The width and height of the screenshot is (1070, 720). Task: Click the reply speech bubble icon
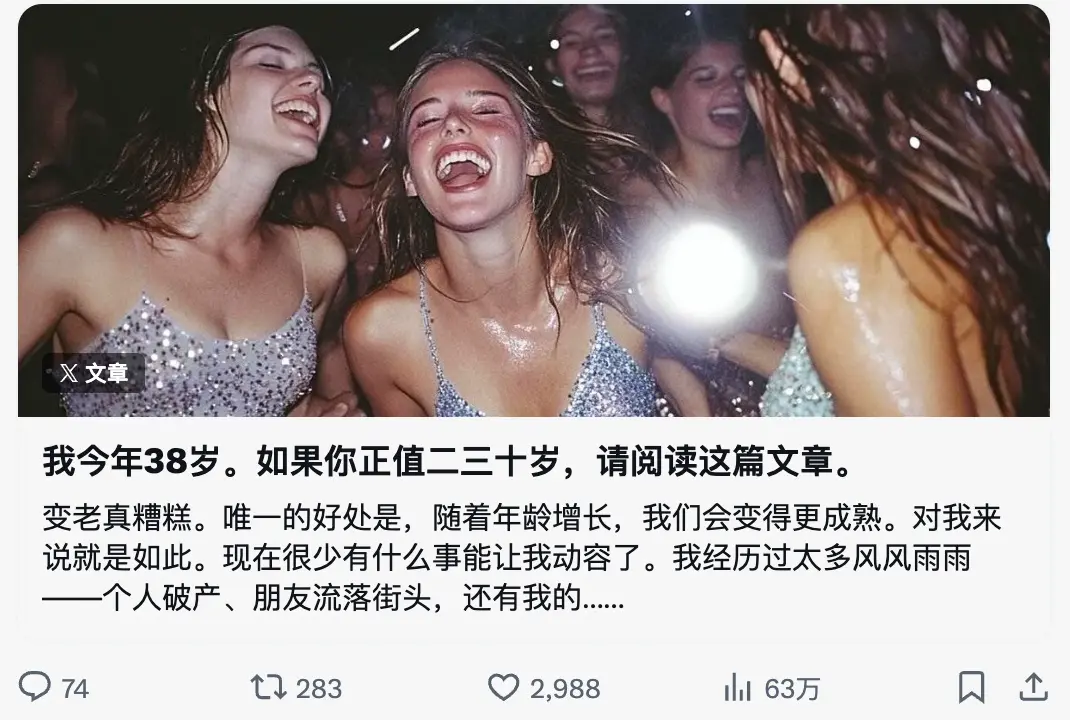point(34,686)
